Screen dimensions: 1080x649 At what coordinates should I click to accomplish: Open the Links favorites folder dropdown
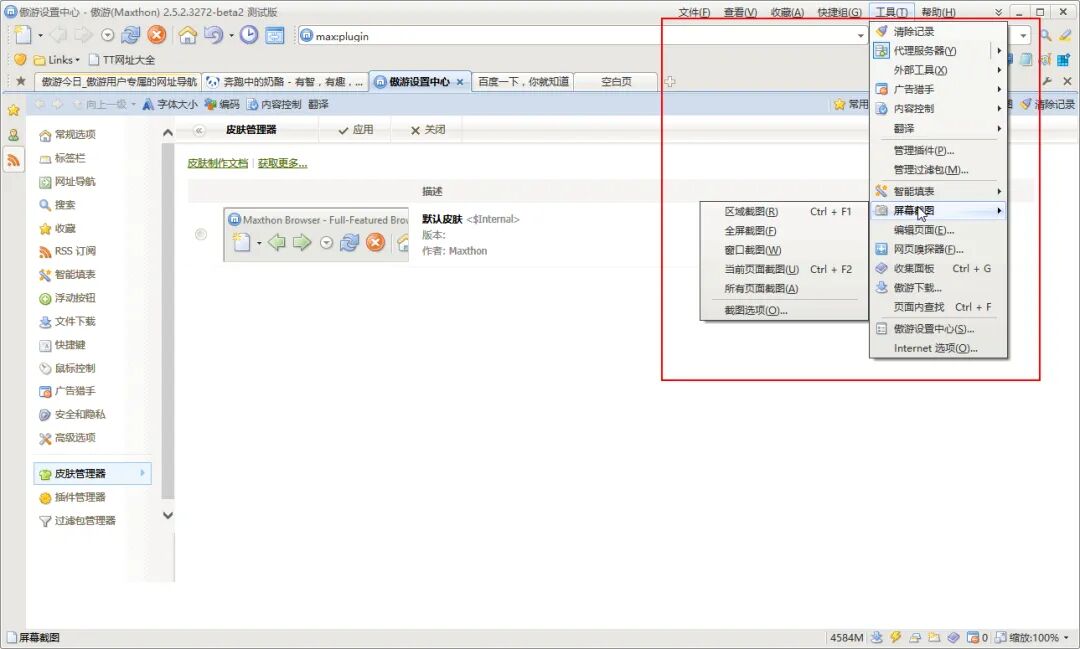click(56, 60)
